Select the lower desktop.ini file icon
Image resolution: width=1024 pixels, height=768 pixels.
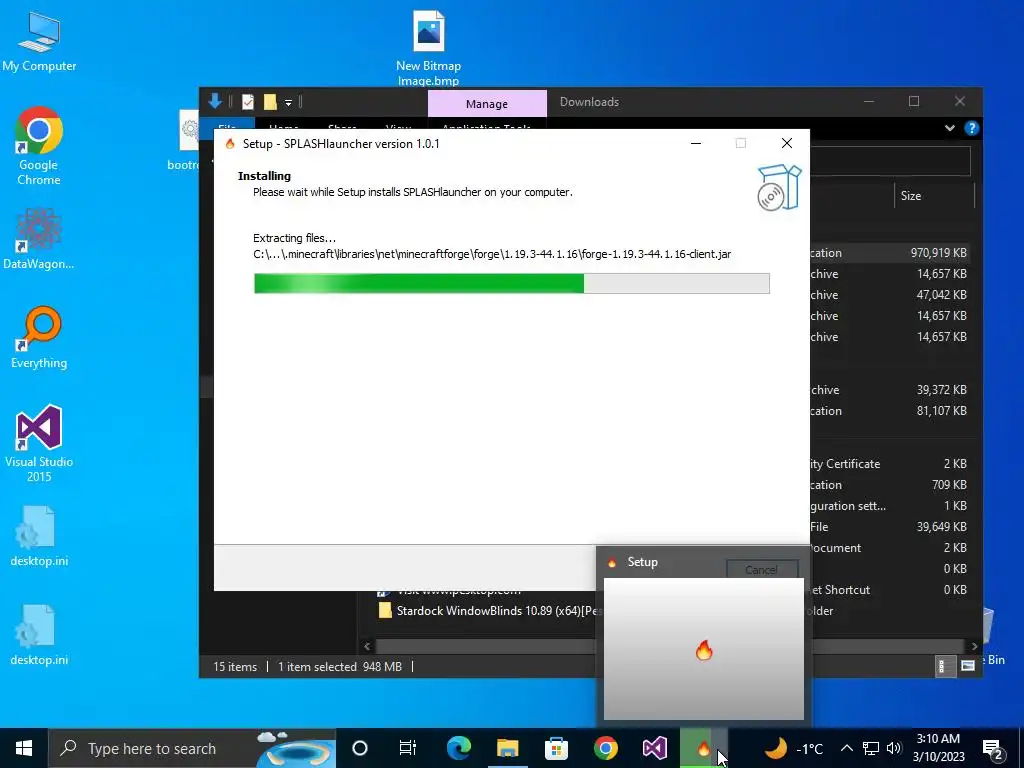coord(39,635)
